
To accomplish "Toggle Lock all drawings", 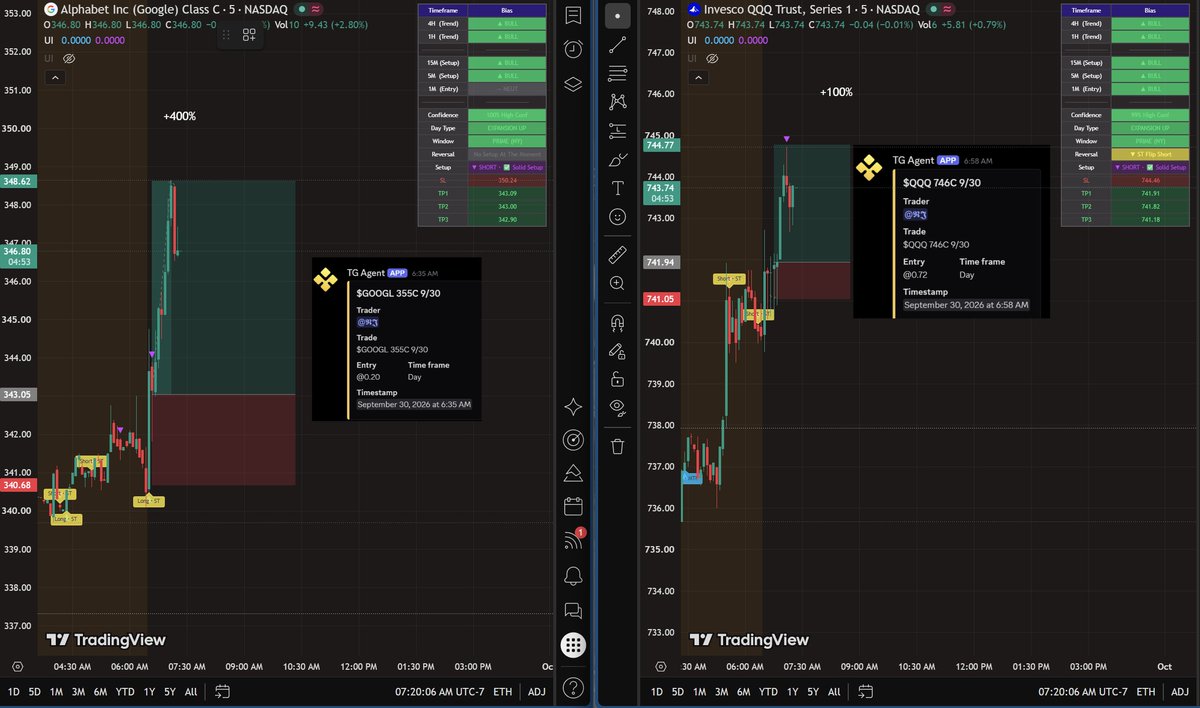I will (617, 379).
